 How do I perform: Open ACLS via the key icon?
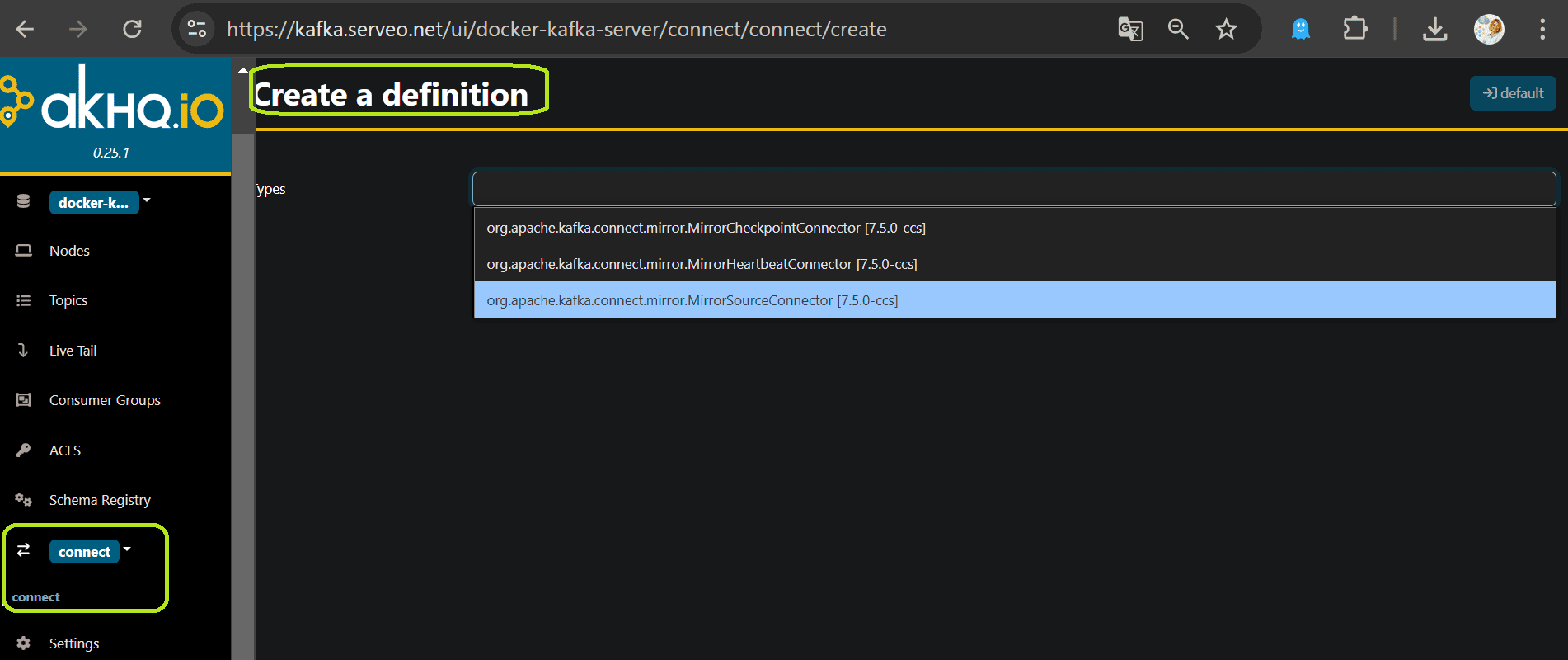(x=24, y=450)
